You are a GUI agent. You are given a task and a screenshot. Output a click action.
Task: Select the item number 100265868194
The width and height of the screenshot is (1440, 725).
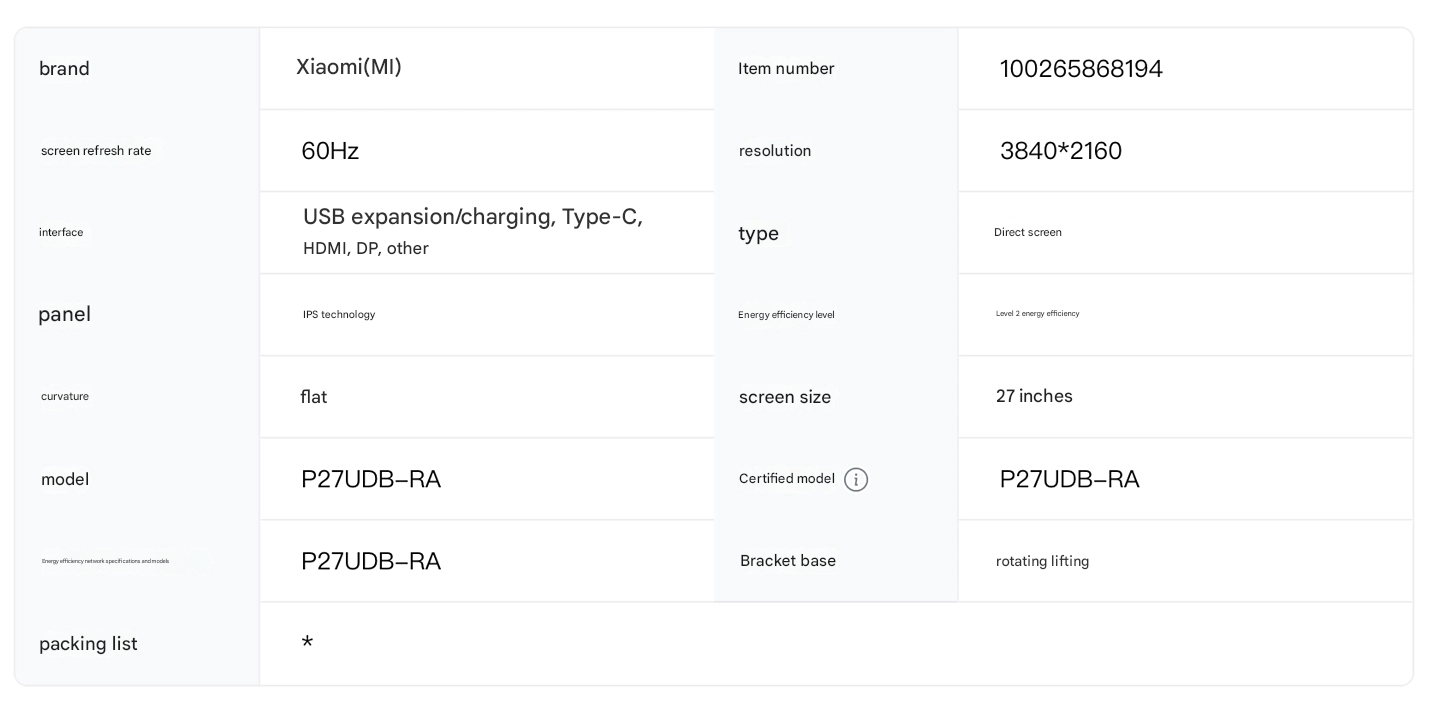click(1081, 69)
